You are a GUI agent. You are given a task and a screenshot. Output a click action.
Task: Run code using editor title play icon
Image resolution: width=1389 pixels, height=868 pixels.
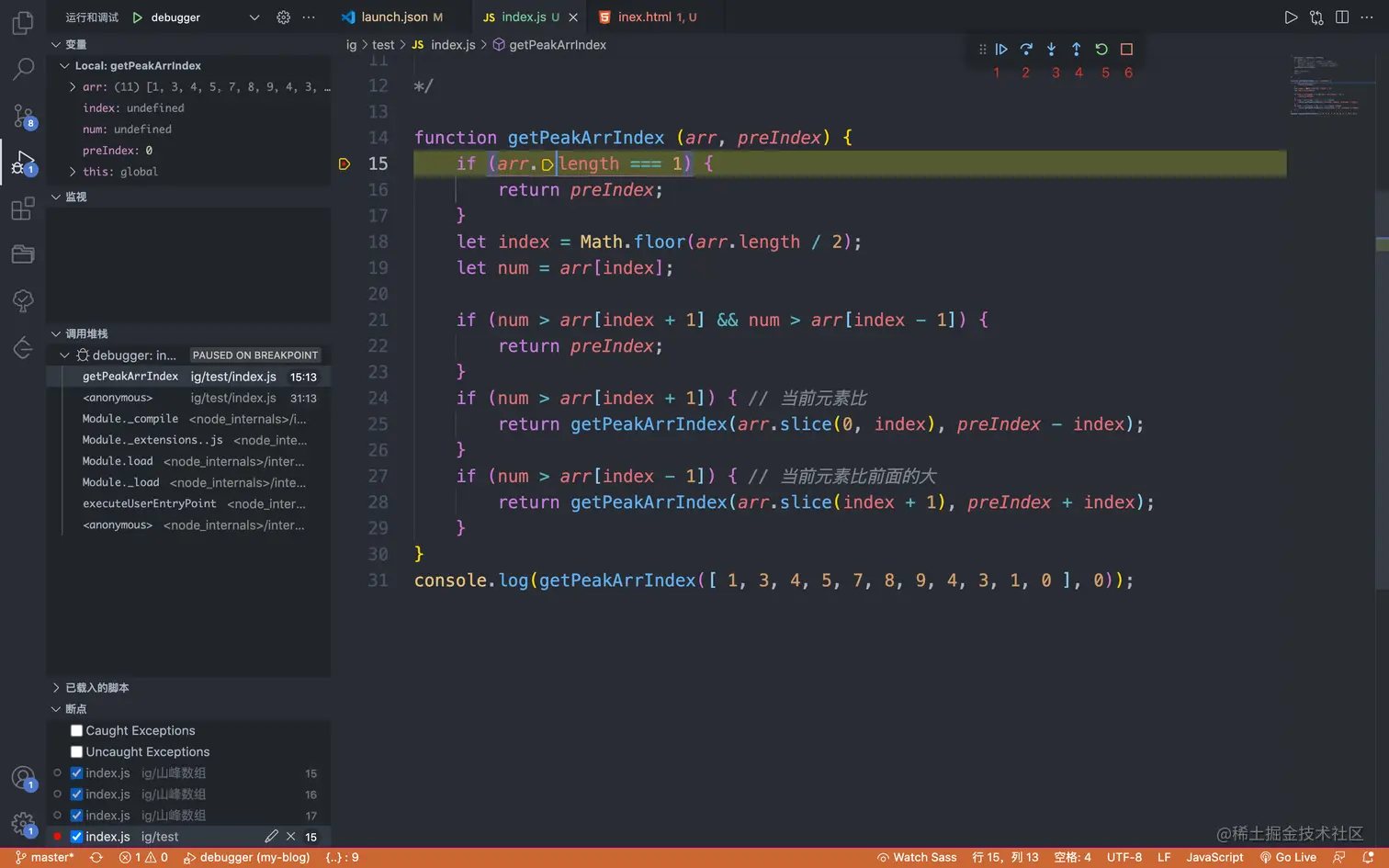(x=1291, y=17)
